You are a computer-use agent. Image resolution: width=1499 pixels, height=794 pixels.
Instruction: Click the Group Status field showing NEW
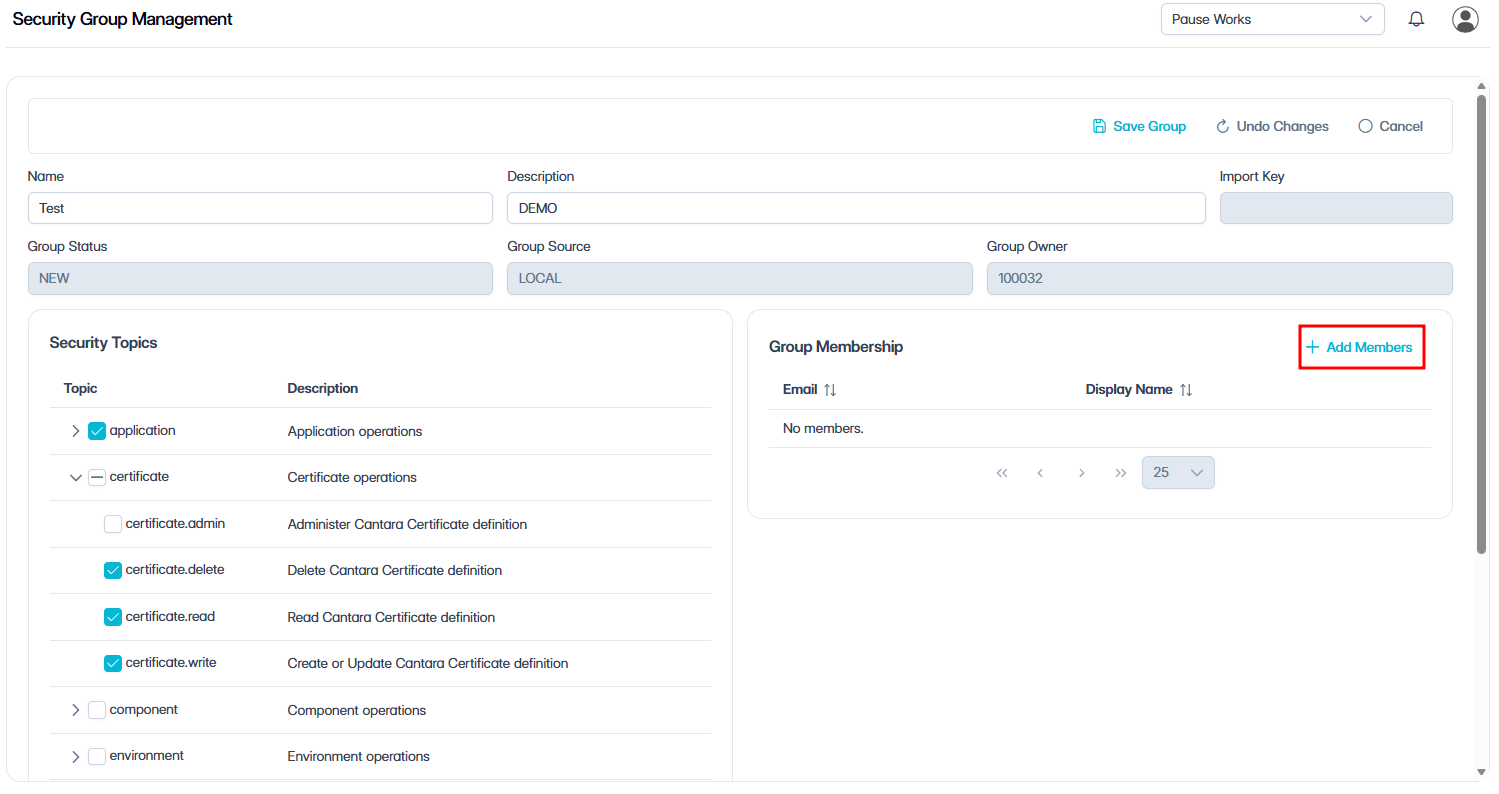(x=260, y=278)
